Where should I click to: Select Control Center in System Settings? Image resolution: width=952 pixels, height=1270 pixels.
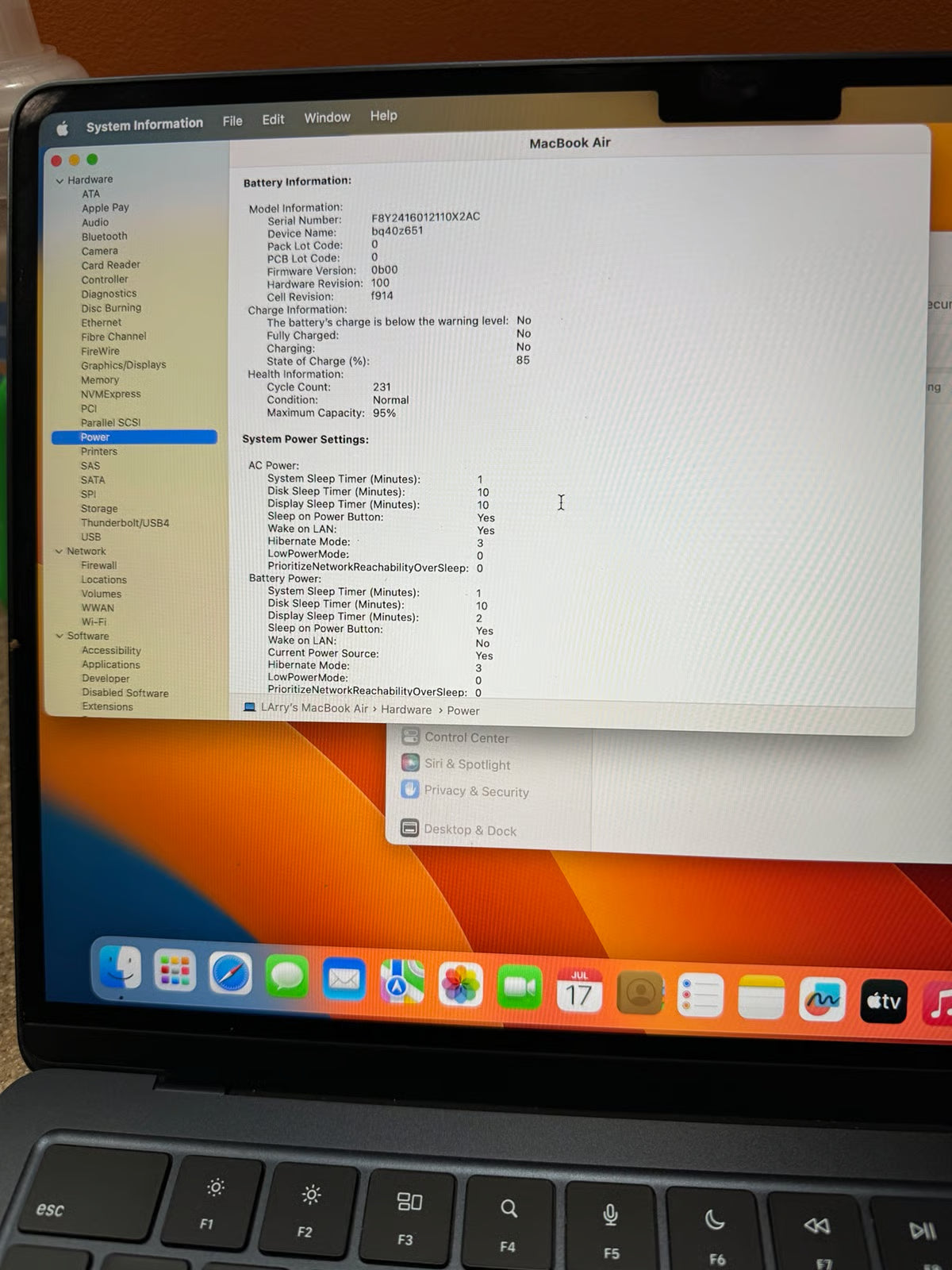click(x=466, y=737)
